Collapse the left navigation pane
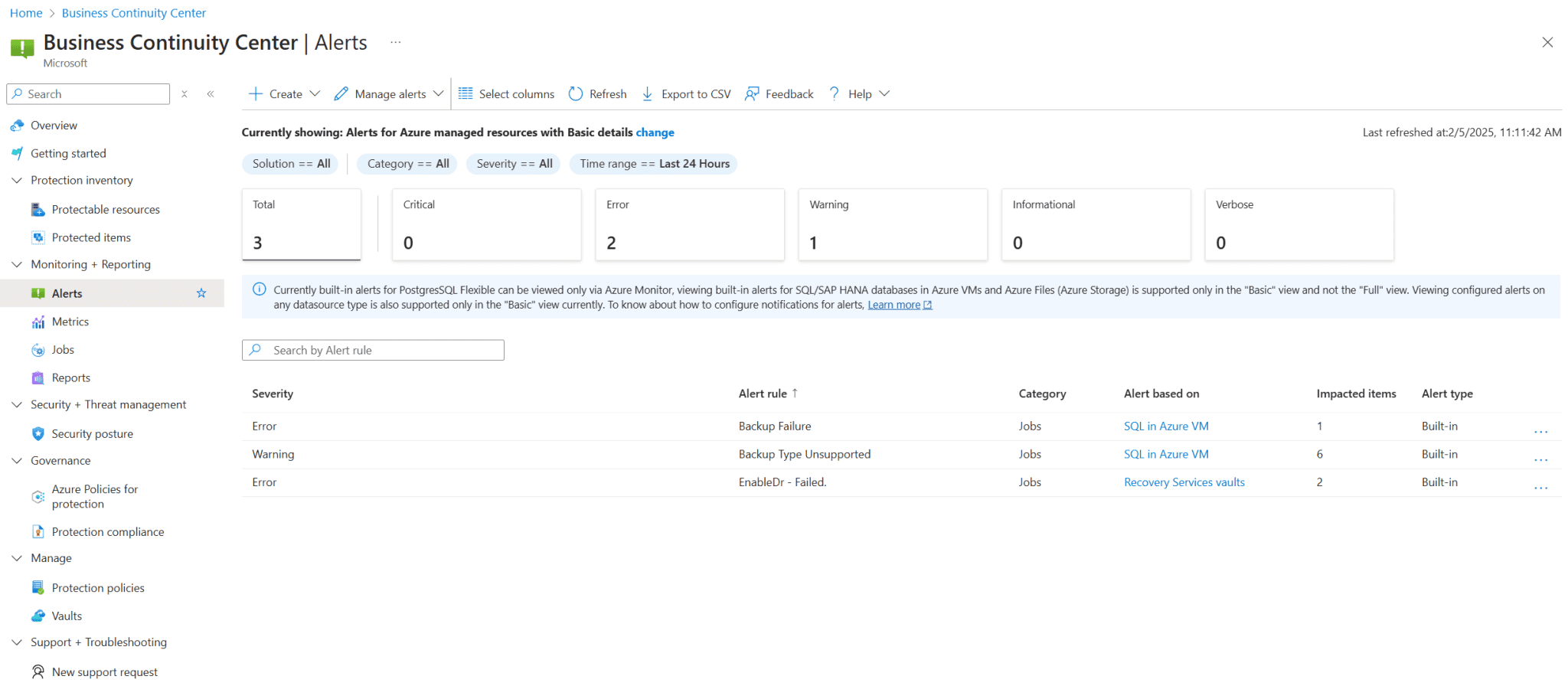The image size is (1568, 699). click(211, 93)
